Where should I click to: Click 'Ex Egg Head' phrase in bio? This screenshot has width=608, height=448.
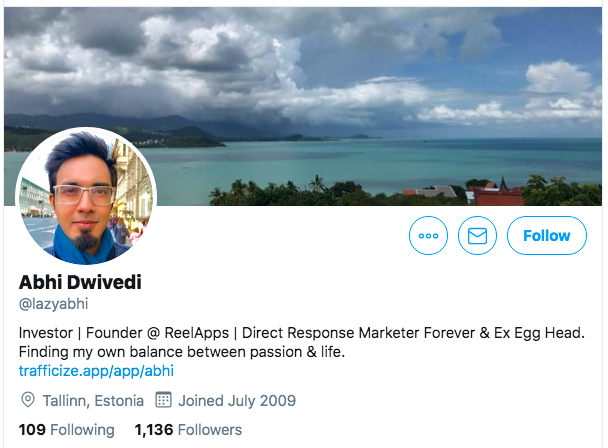(538, 333)
